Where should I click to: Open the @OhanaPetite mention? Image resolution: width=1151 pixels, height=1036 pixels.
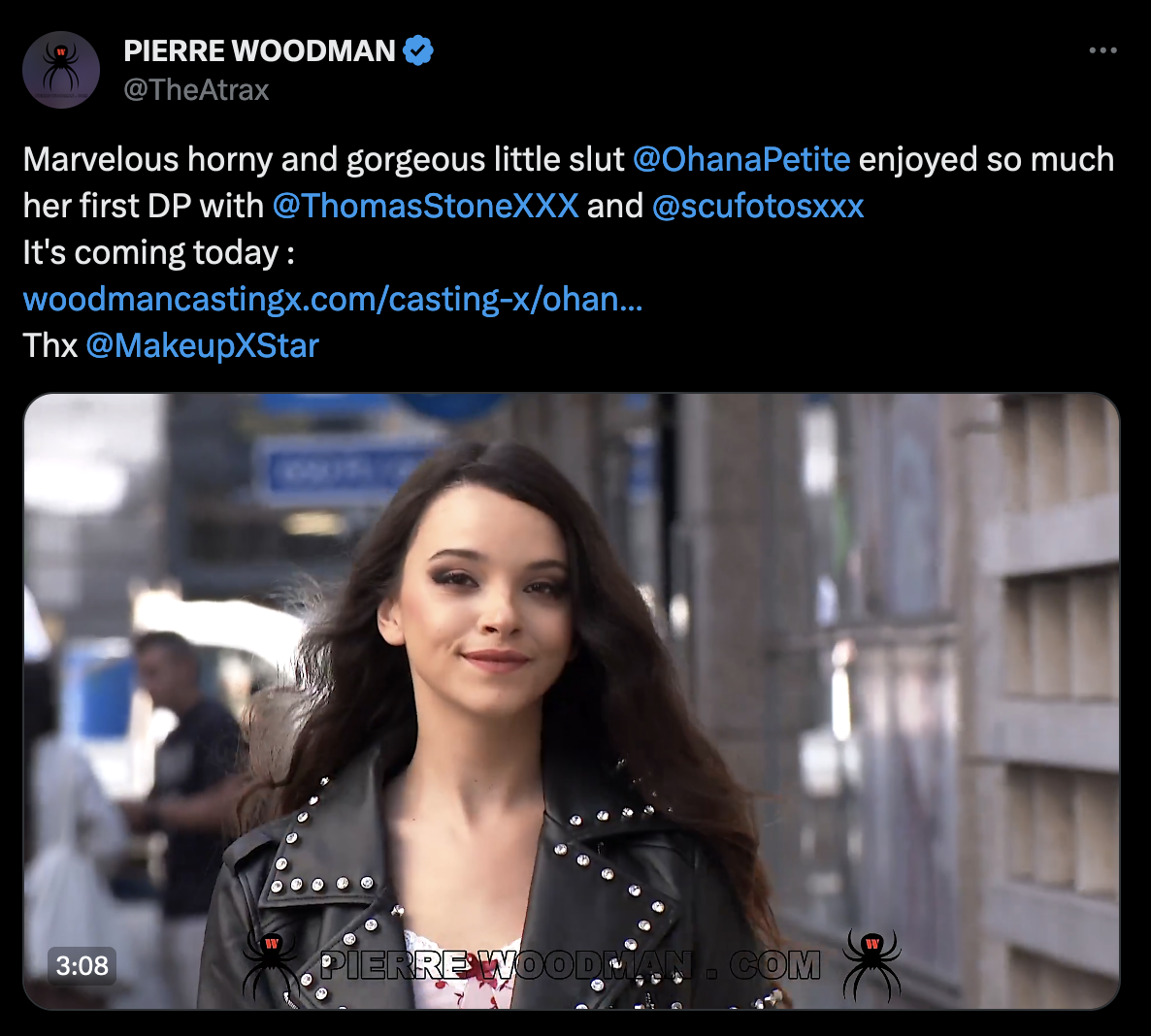741,159
